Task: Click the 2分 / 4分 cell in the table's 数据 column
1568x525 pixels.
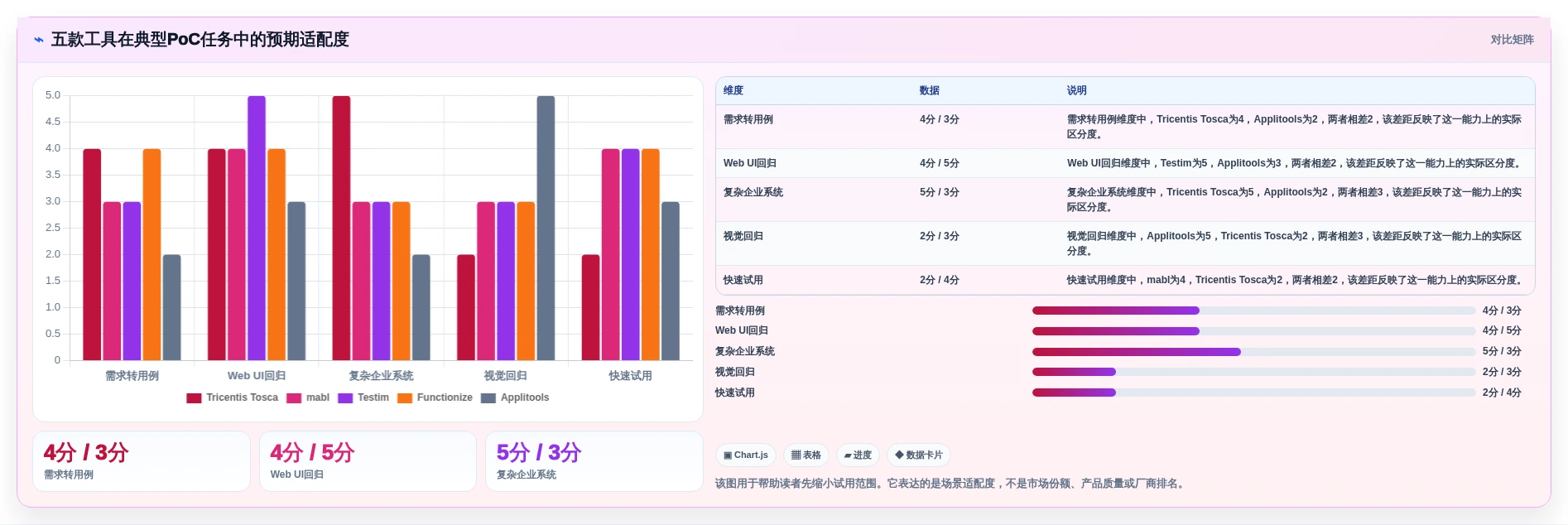Action: point(940,280)
